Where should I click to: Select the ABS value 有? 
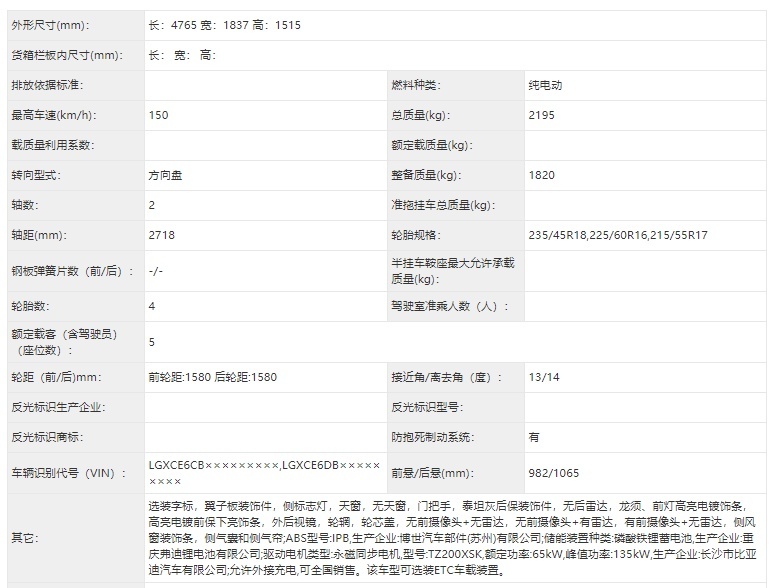[x=534, y=437]
